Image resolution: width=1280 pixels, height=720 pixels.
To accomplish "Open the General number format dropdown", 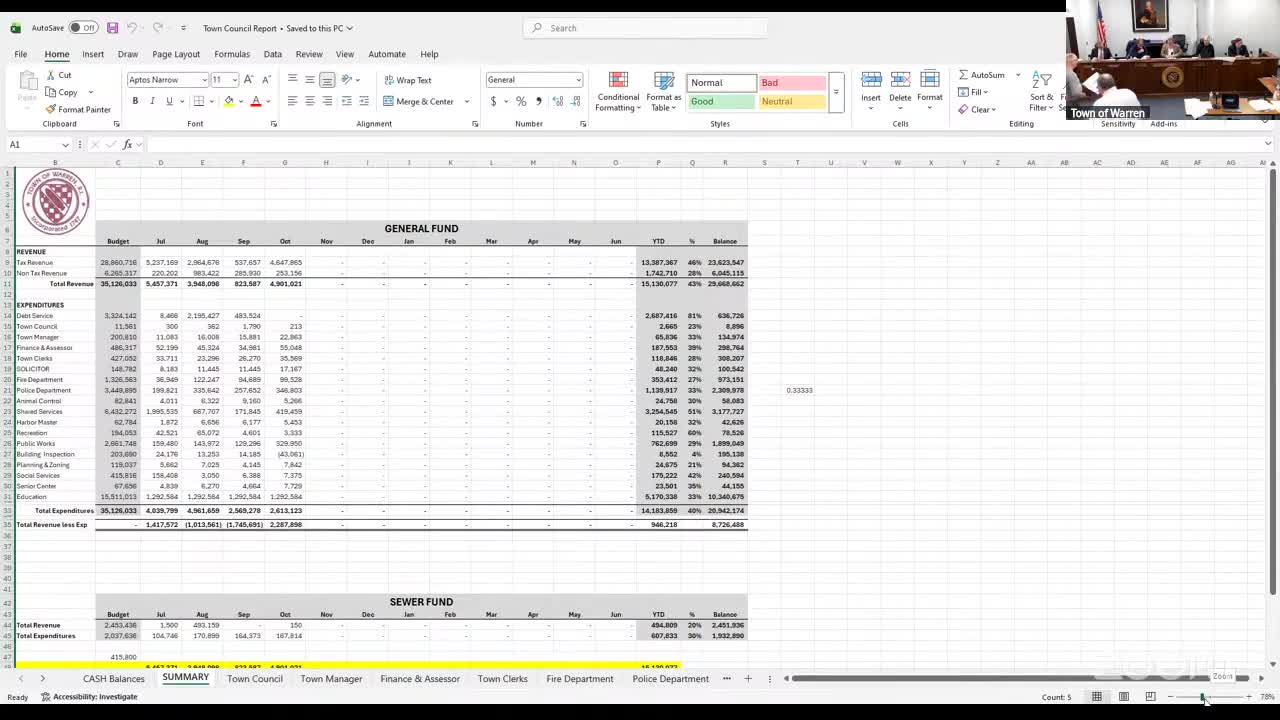I will coord(578,80).
